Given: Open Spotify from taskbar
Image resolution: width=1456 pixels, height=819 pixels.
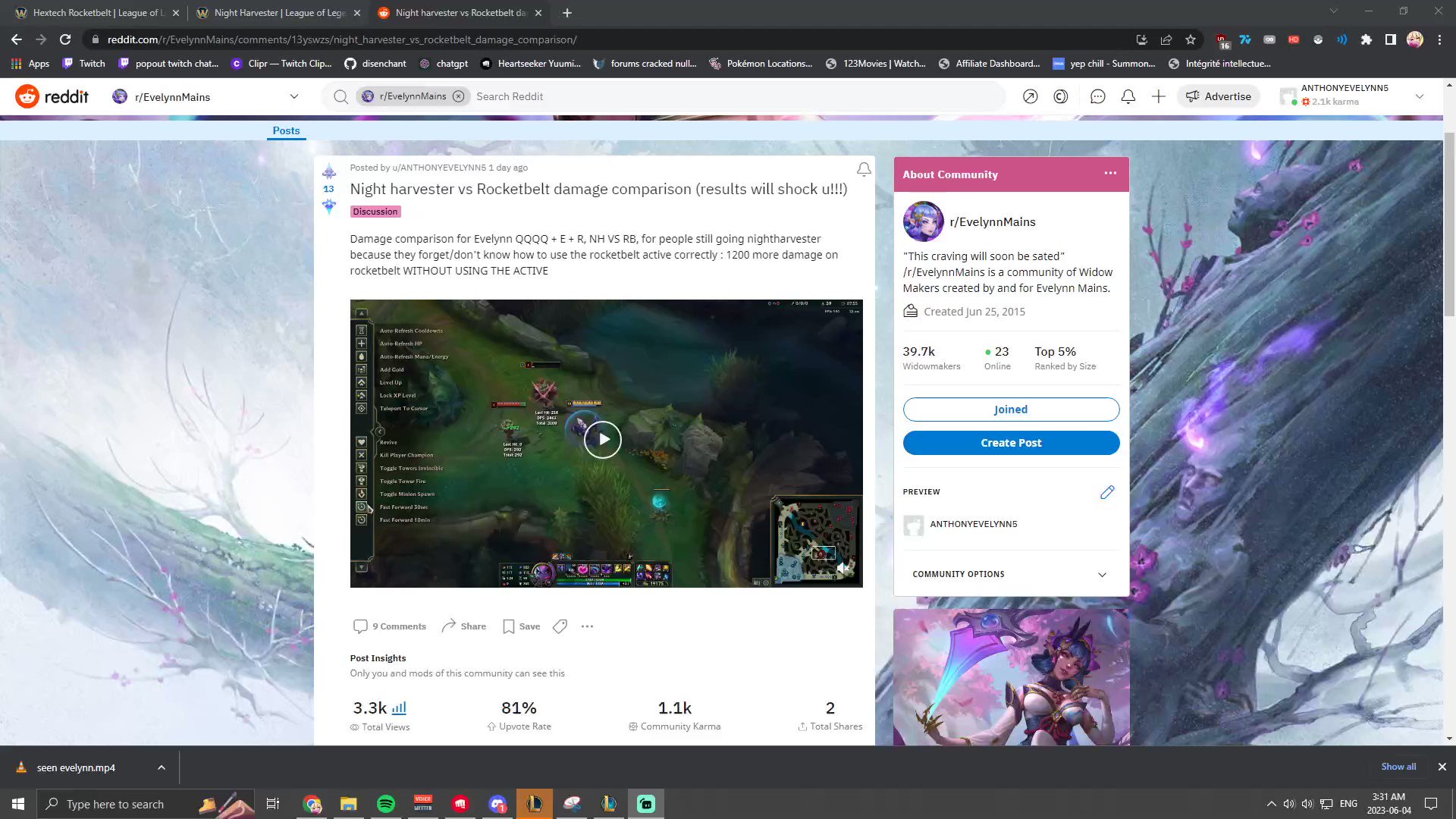Looking at the screenshot, I should 386,804.
